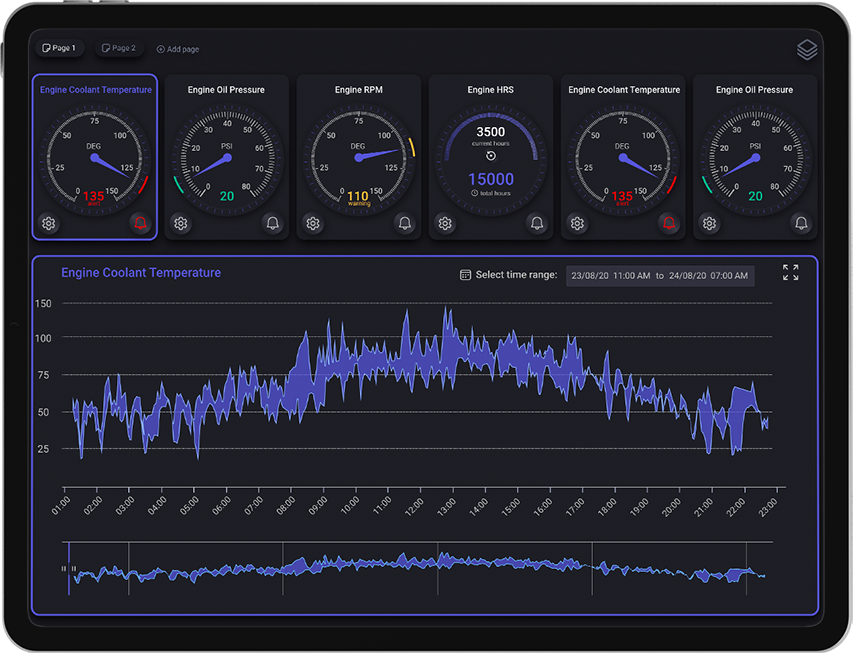
Task: Open the time range date field
Action: click(660, 276)
